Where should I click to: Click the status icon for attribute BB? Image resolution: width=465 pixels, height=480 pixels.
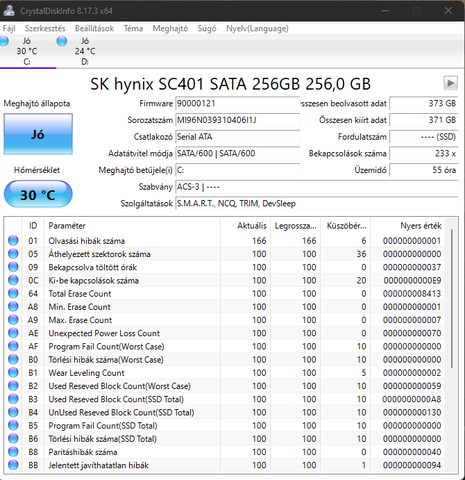point(13,465)
